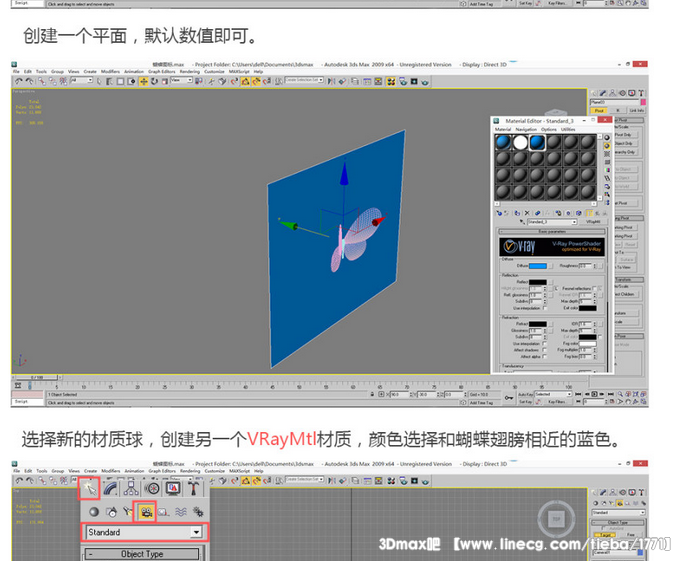The image size is (700, 561).
Task: Open the Navigation menu in Material Editor
Action: click(x=526, y=129)
